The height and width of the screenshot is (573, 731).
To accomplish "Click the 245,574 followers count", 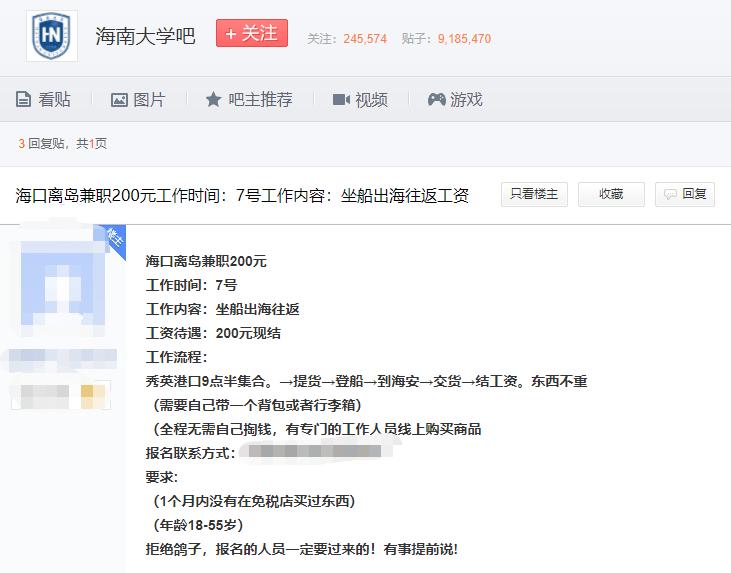I will tap(365, 39).
